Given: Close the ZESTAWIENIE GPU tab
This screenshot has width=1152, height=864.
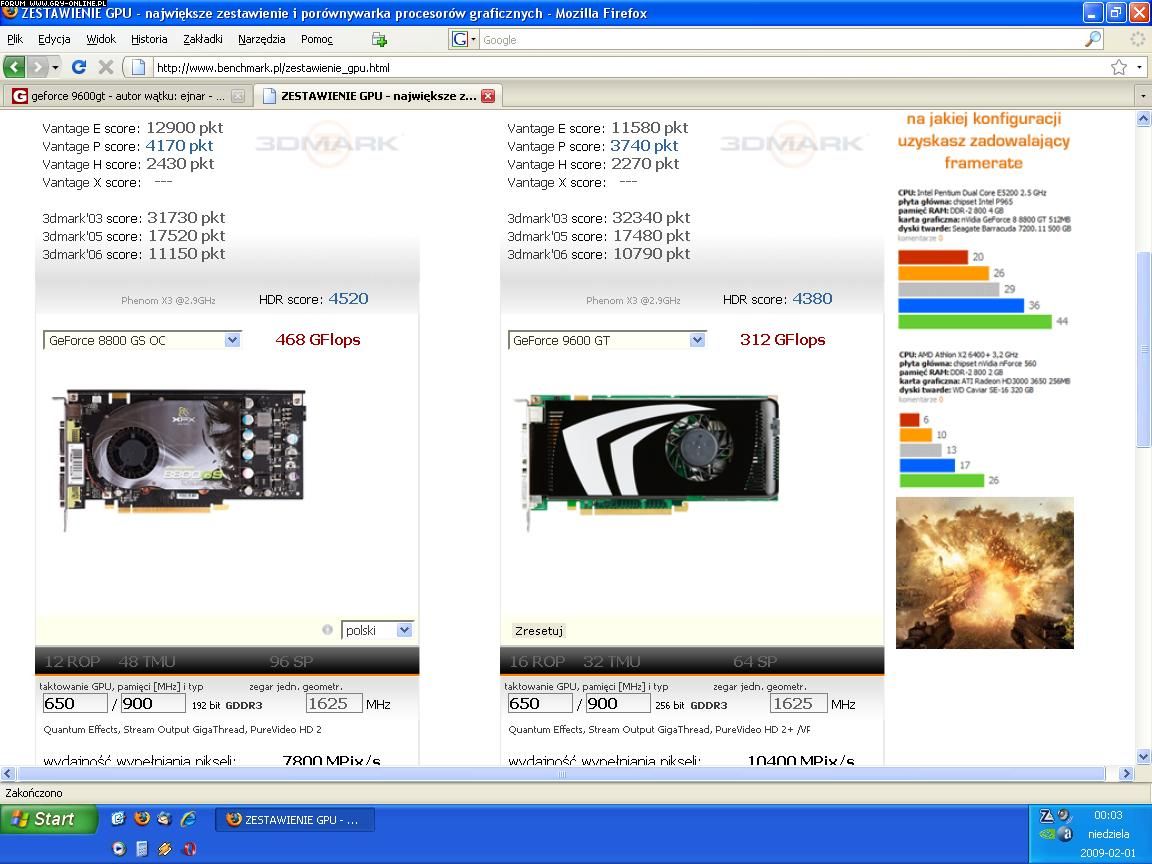Looking at the screenshot, I should (488, 96).
